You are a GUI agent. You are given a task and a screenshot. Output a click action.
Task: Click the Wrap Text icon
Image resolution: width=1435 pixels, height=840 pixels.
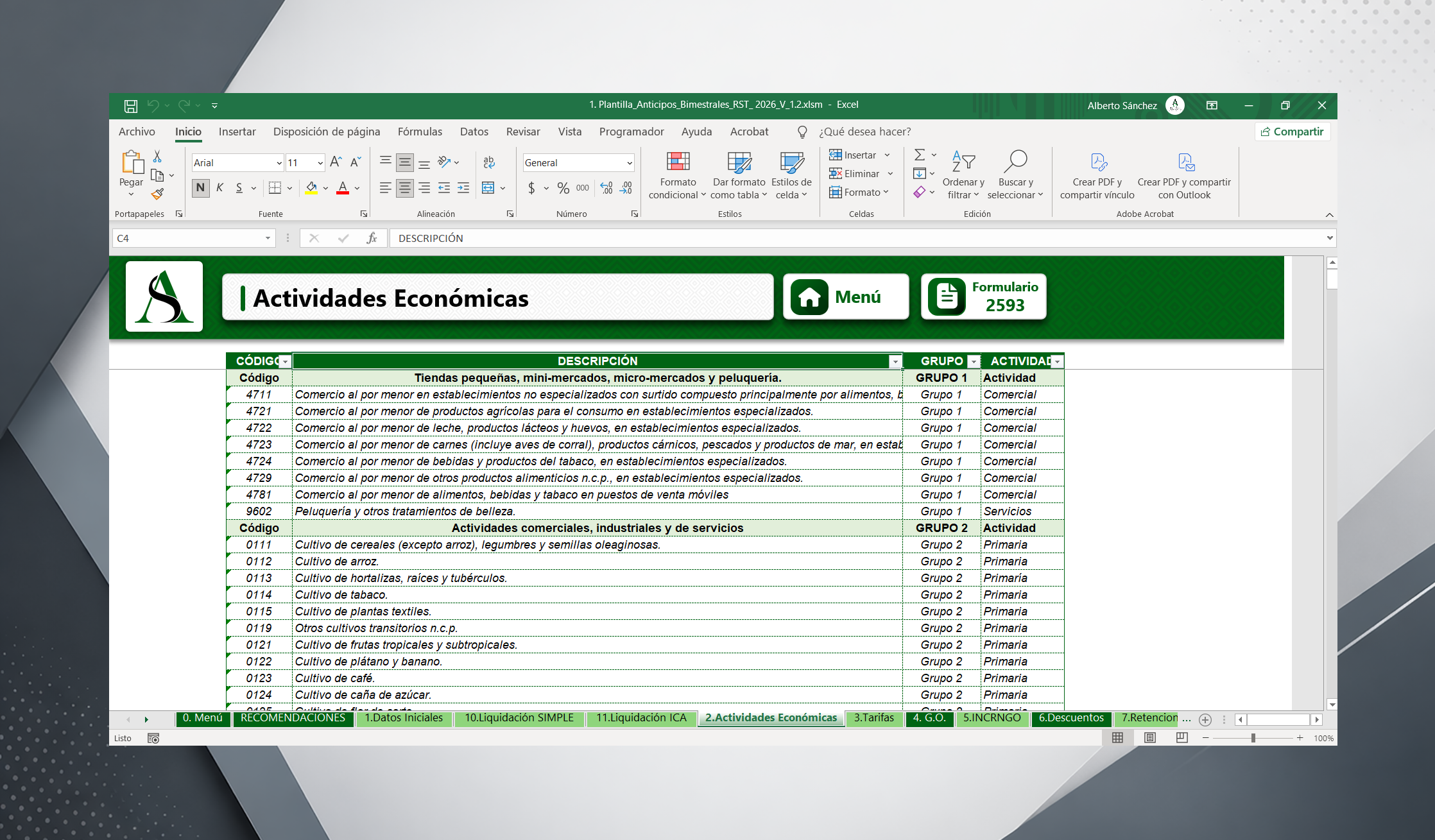[x=489, y=162]
